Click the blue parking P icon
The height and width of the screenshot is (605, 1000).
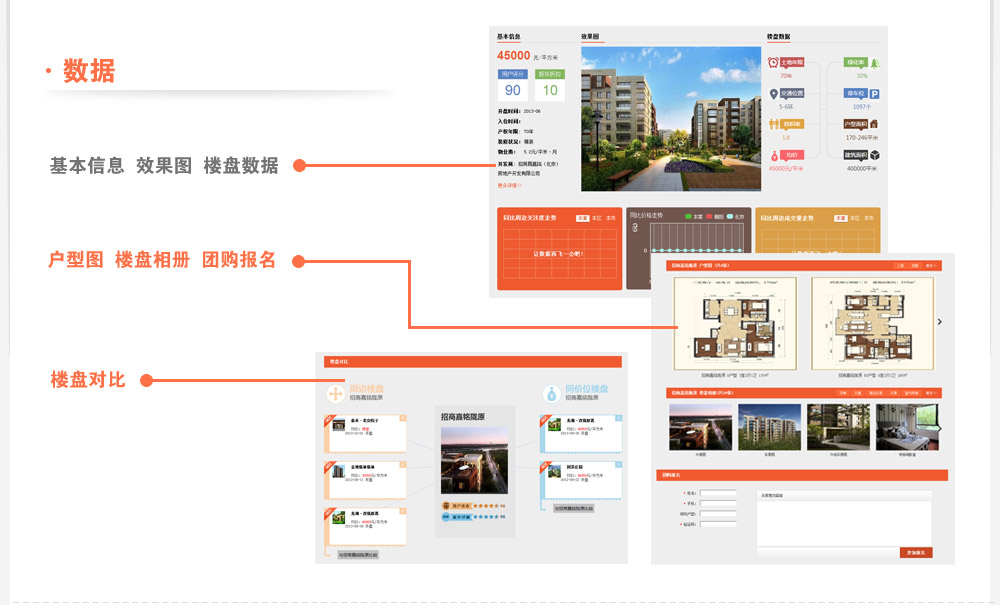click(x=874, y=94)
